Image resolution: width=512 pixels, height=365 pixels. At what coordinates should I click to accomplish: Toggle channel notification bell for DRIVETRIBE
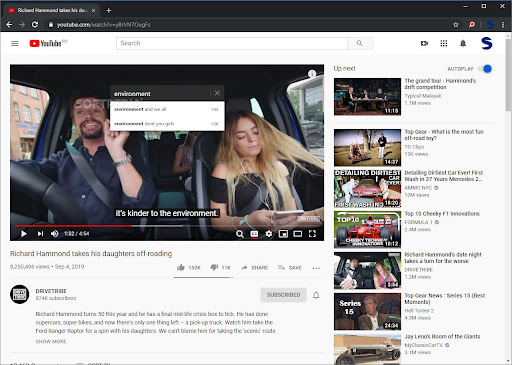[x=316, y=295]
